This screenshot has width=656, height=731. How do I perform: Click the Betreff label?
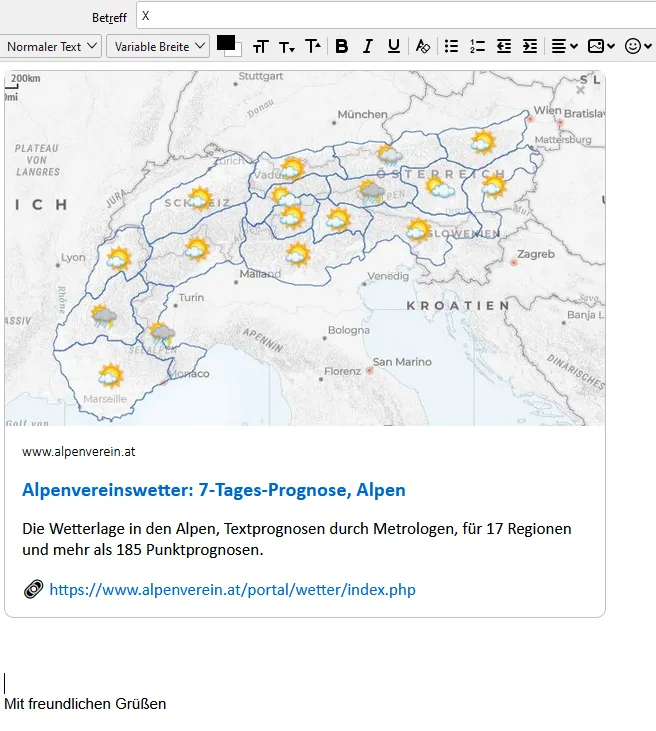[x=110, y=18]
